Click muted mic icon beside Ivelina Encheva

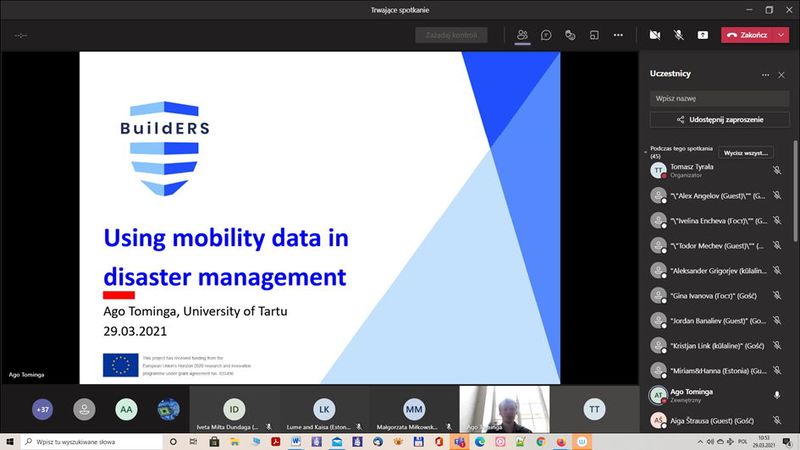click(777, 220)
